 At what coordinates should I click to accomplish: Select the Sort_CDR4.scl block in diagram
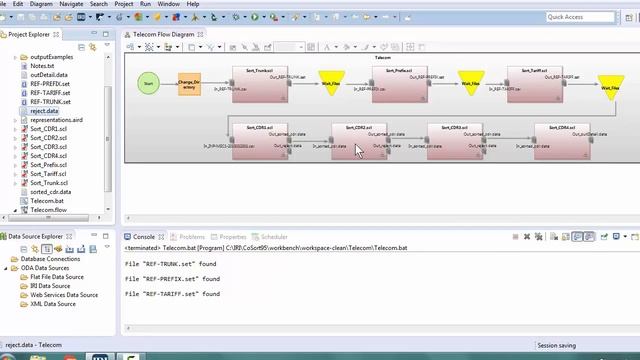click(x=562, y=142)
